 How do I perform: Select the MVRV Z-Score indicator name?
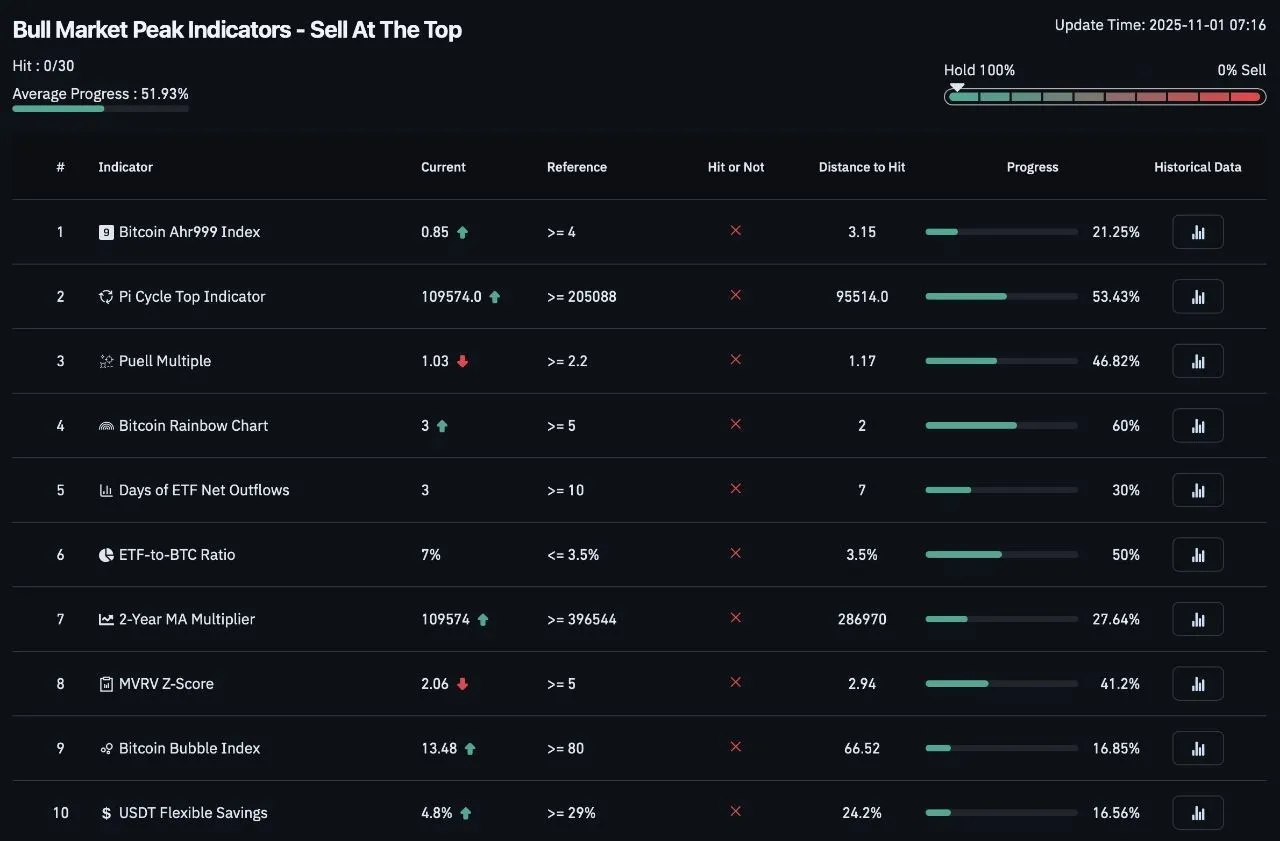click(x=166, y=684)
